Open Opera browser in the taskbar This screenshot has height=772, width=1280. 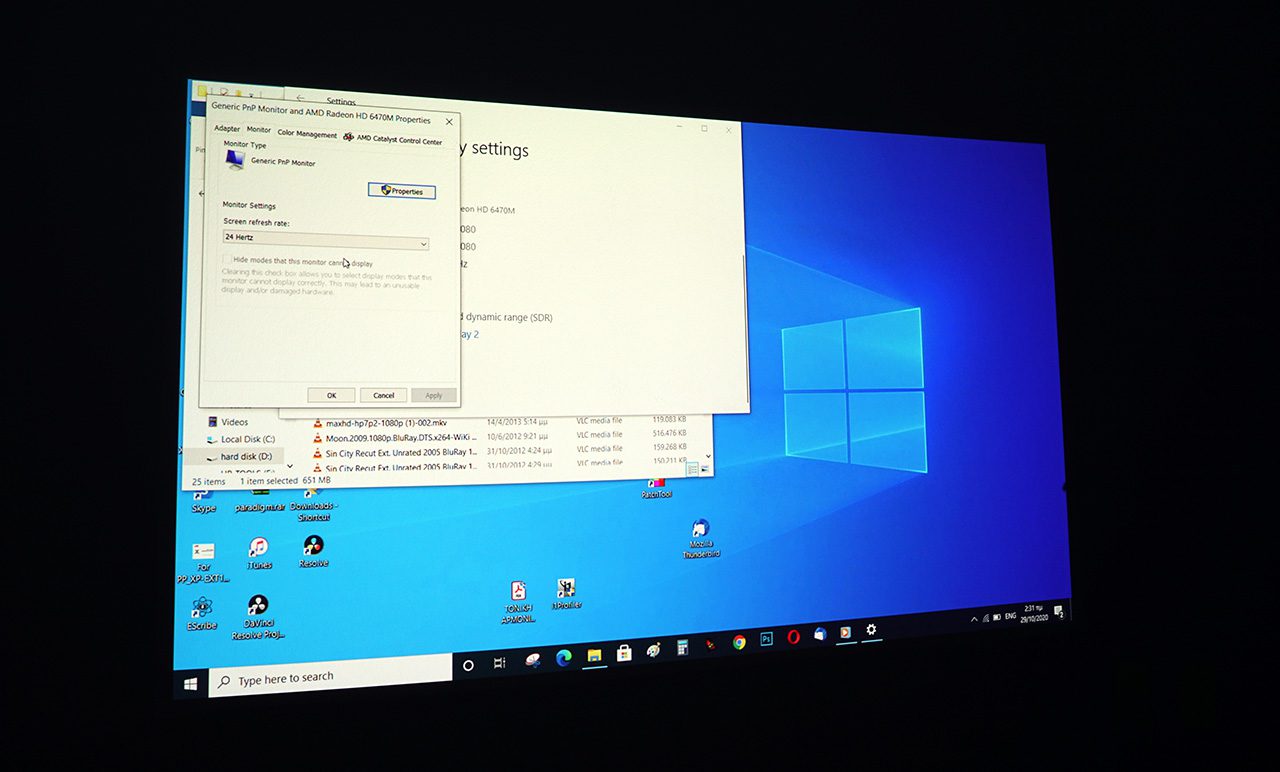click(793, 637)
